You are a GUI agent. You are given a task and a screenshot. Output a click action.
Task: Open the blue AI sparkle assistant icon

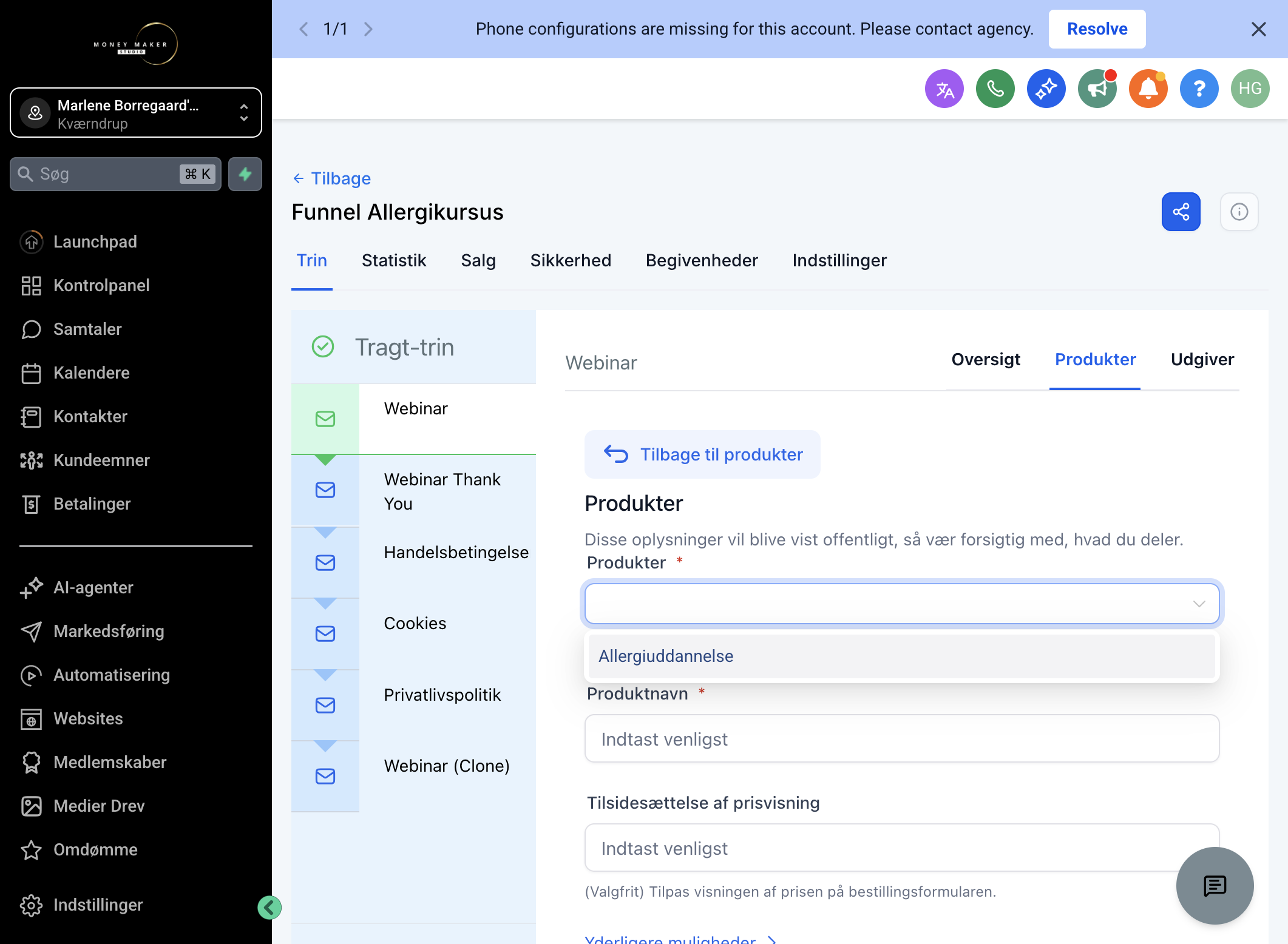pyautogui.click(x=1046, y=89)
